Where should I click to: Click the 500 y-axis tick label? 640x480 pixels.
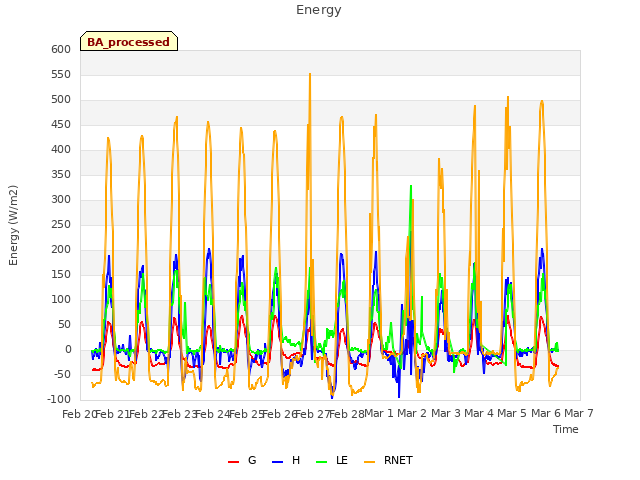coord(61,99)
